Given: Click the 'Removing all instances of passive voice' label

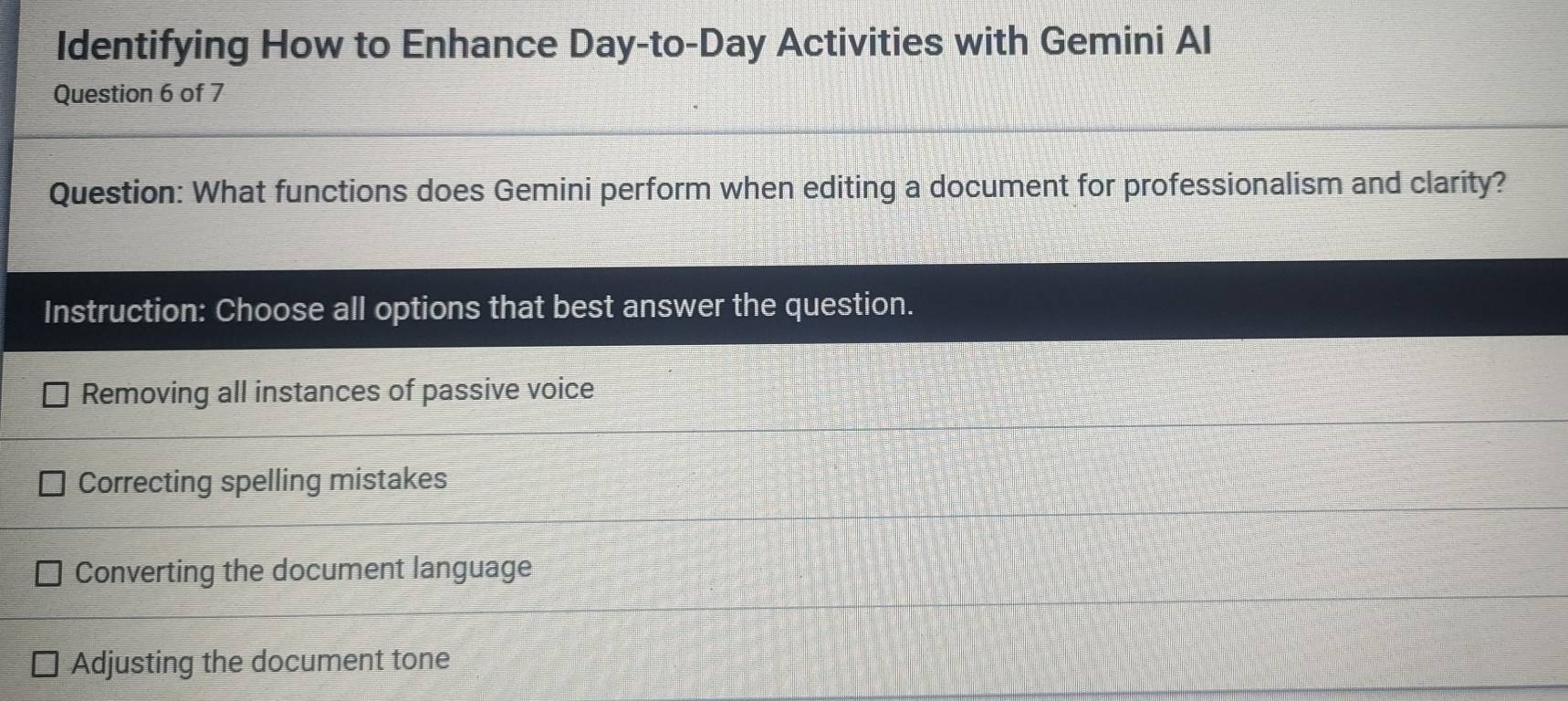Looking at the screenshot, I should (x=338, y=392).
